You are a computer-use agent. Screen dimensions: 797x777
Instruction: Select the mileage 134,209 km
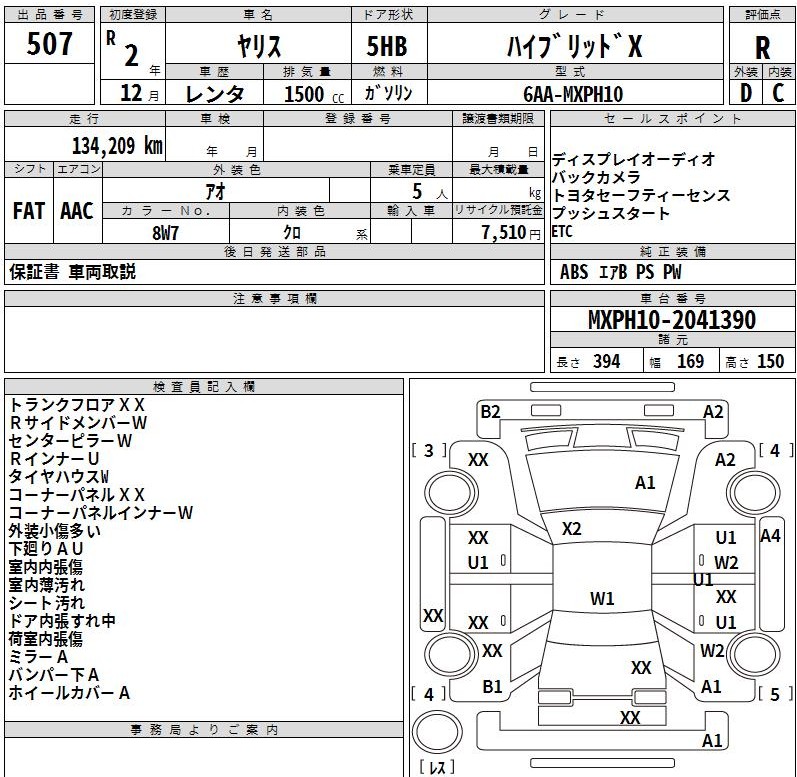coord(117,146)
